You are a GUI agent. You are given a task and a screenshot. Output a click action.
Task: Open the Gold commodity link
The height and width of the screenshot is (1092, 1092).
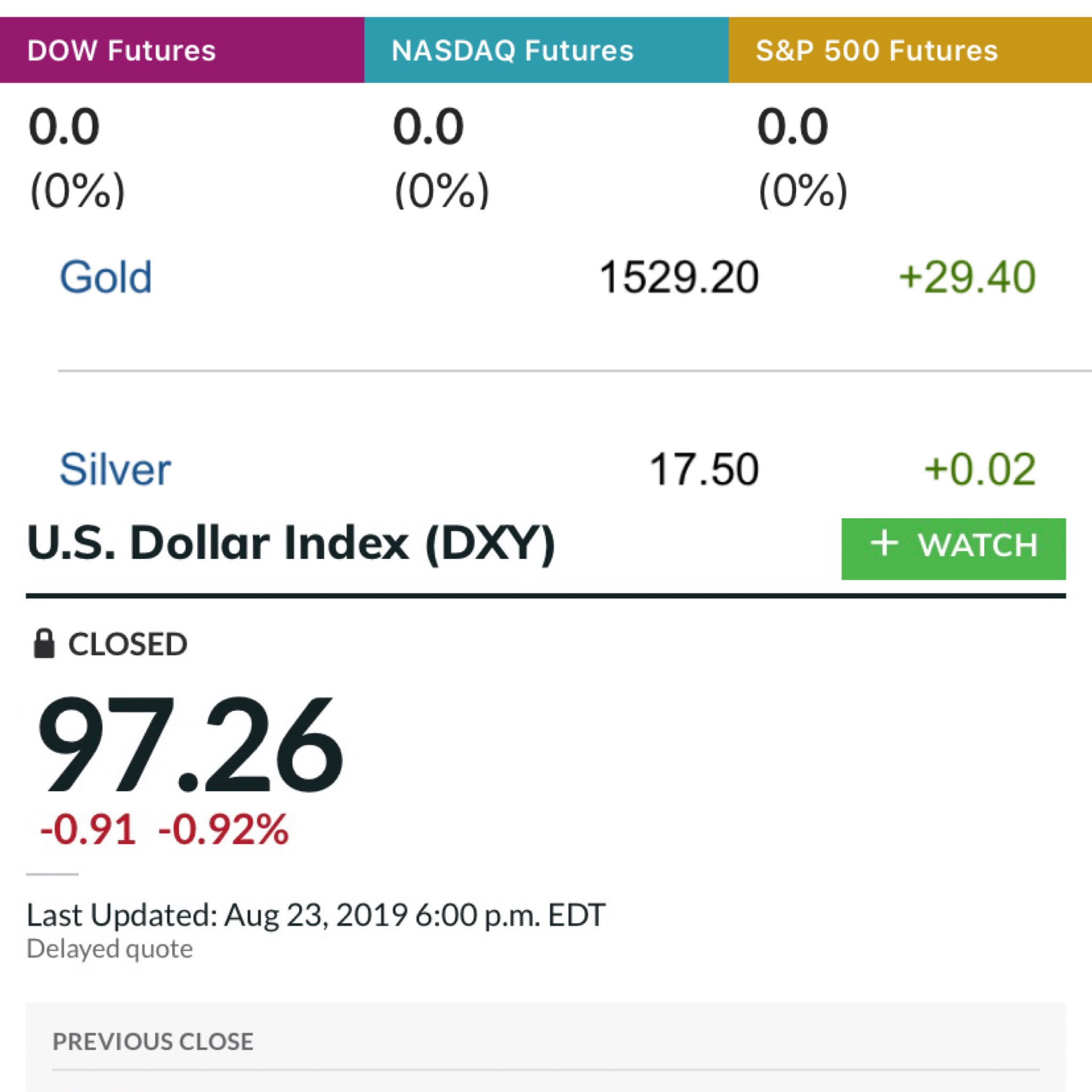point(106,277)
